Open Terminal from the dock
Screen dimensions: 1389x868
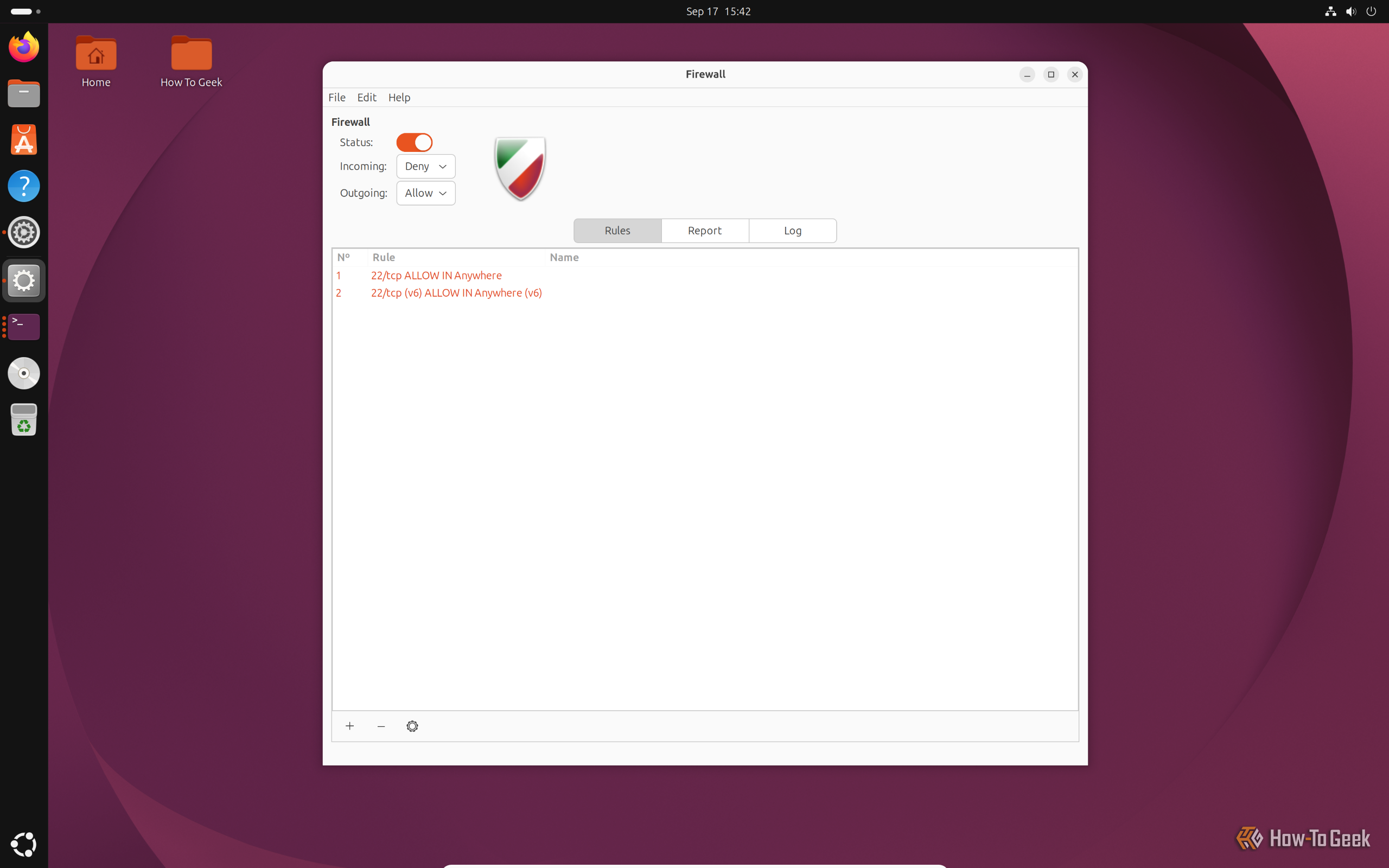pyautogui.click(x=23, y=327)
